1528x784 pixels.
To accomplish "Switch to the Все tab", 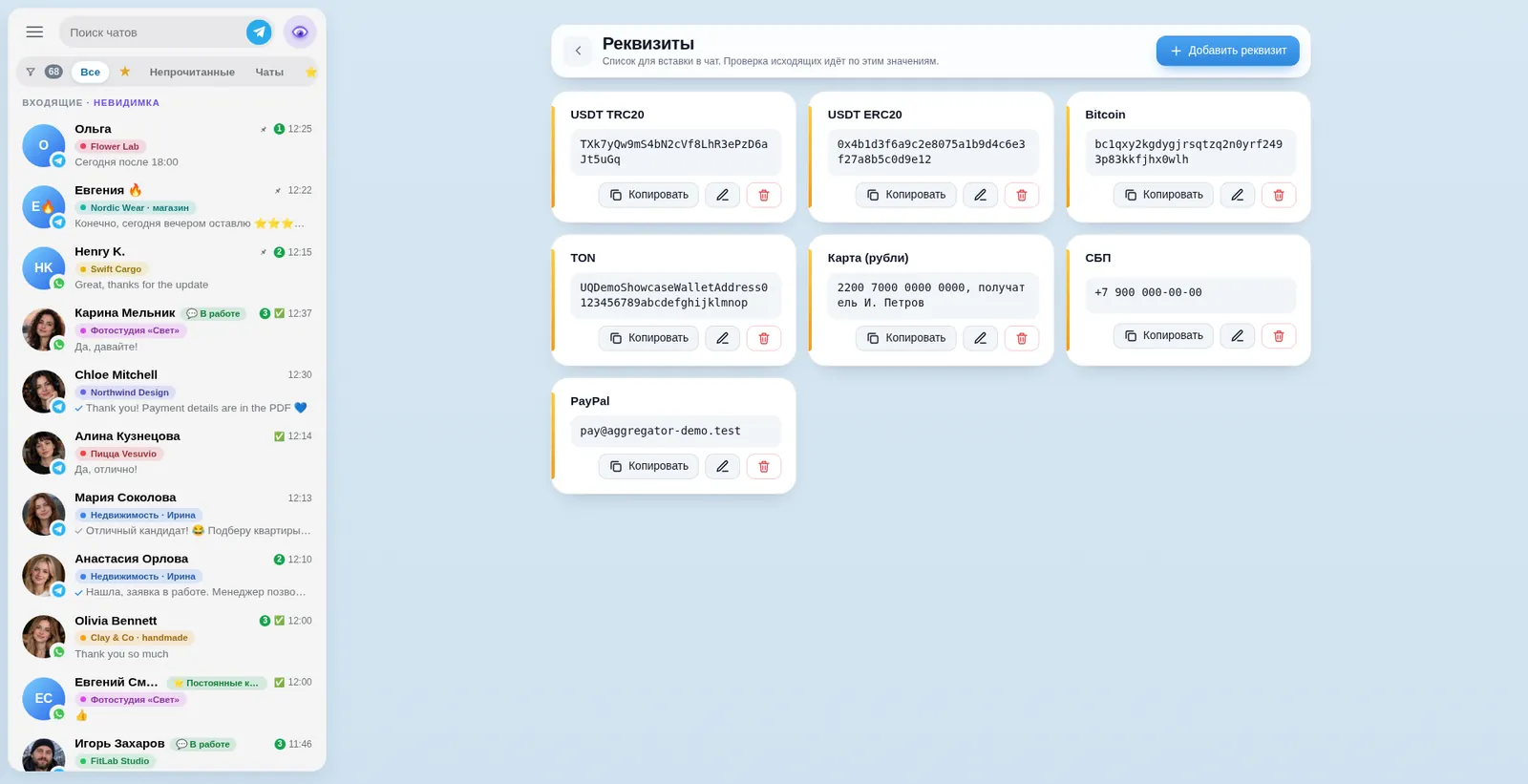I will coord(91,72).
